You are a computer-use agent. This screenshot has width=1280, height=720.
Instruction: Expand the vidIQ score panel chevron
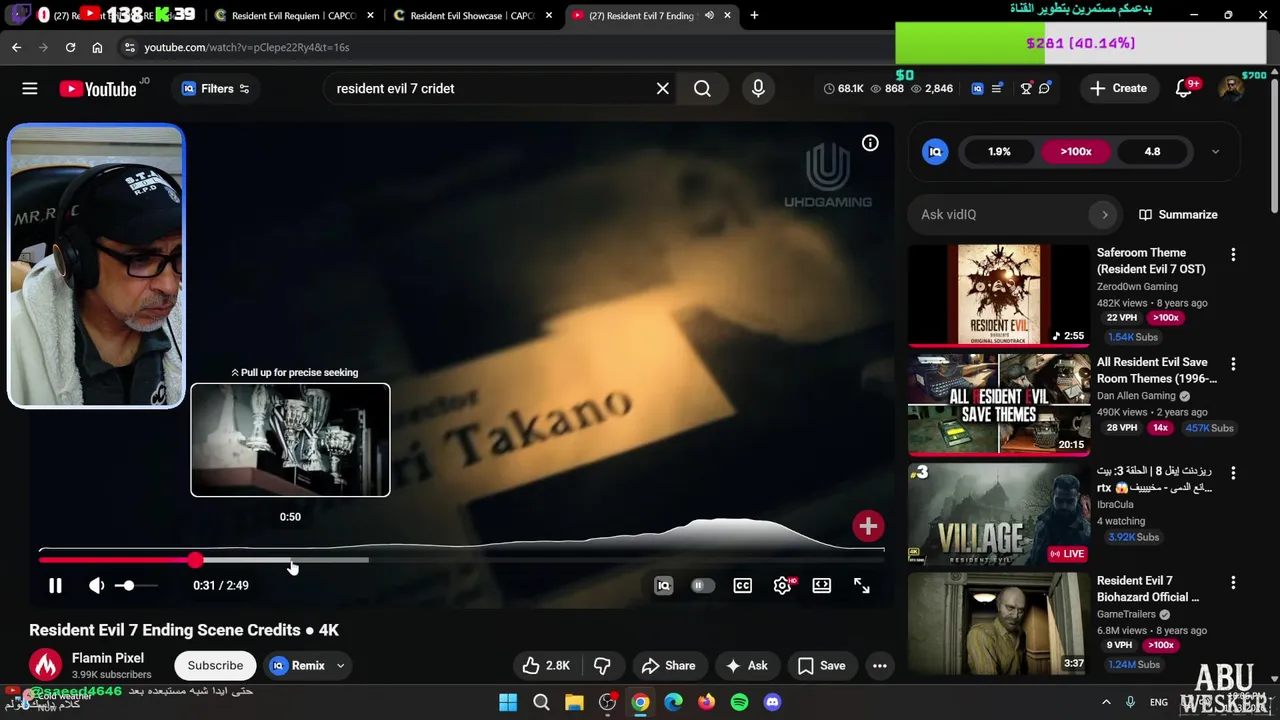coord(1215,152)
